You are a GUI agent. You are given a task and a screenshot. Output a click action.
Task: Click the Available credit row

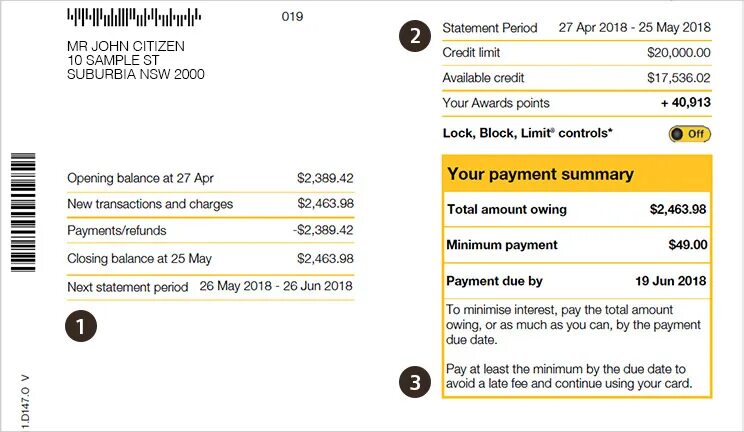[576, 78]
